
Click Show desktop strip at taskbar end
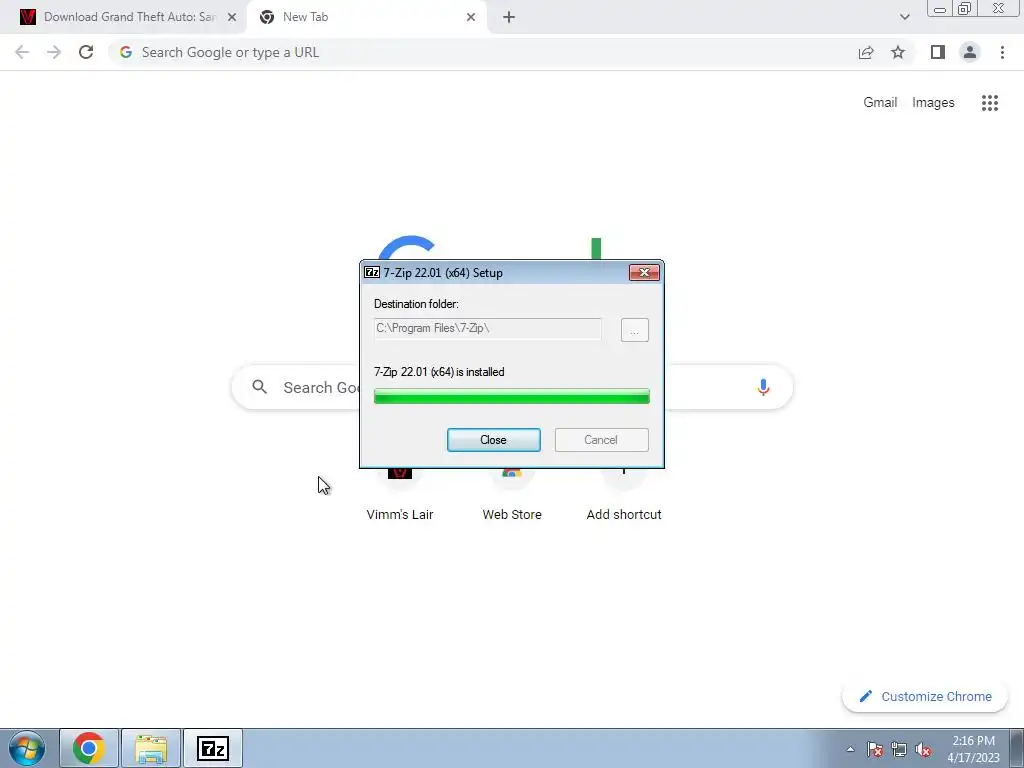[1016, 748]
